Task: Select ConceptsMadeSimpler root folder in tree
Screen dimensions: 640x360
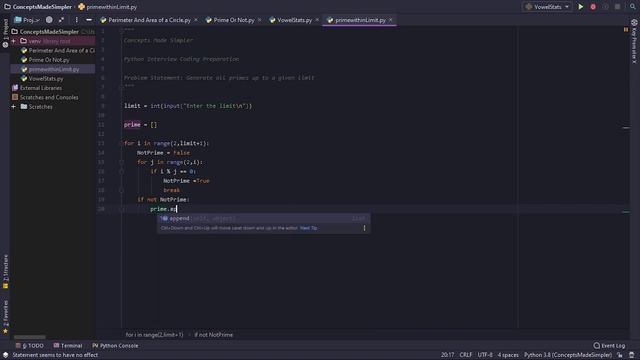Action: coord(53,31)
